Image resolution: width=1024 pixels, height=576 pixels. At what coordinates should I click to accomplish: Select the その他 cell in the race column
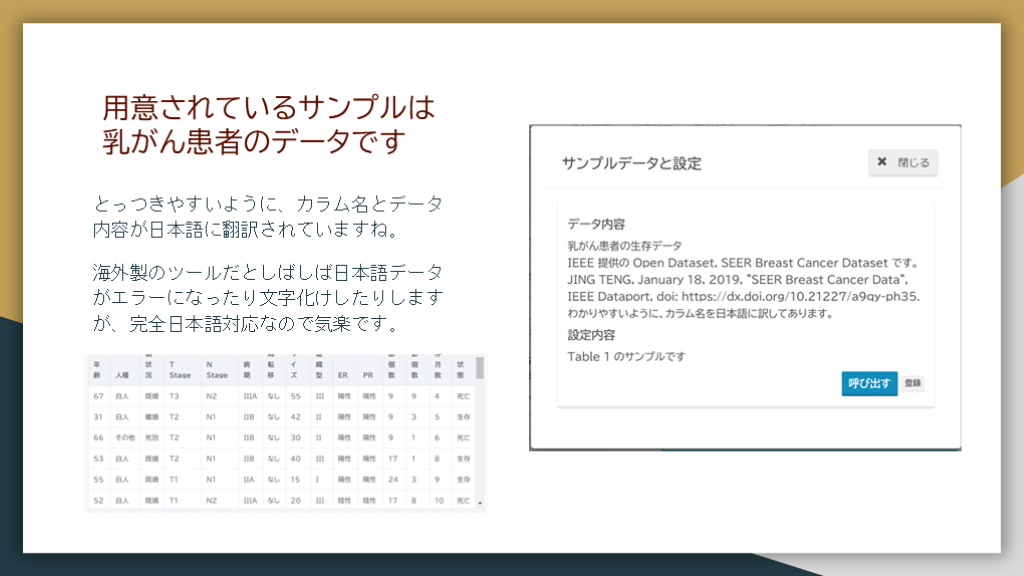(x=124, y=437)
